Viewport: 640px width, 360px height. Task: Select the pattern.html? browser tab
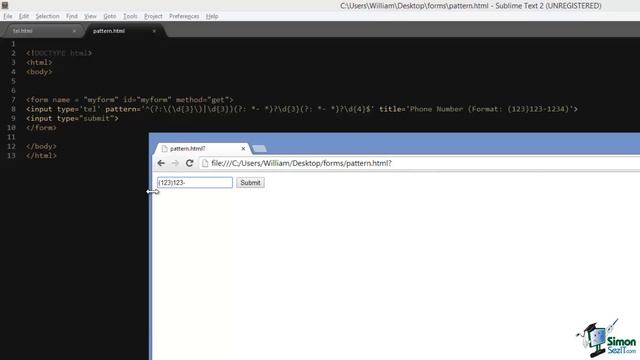click(202, 149)
